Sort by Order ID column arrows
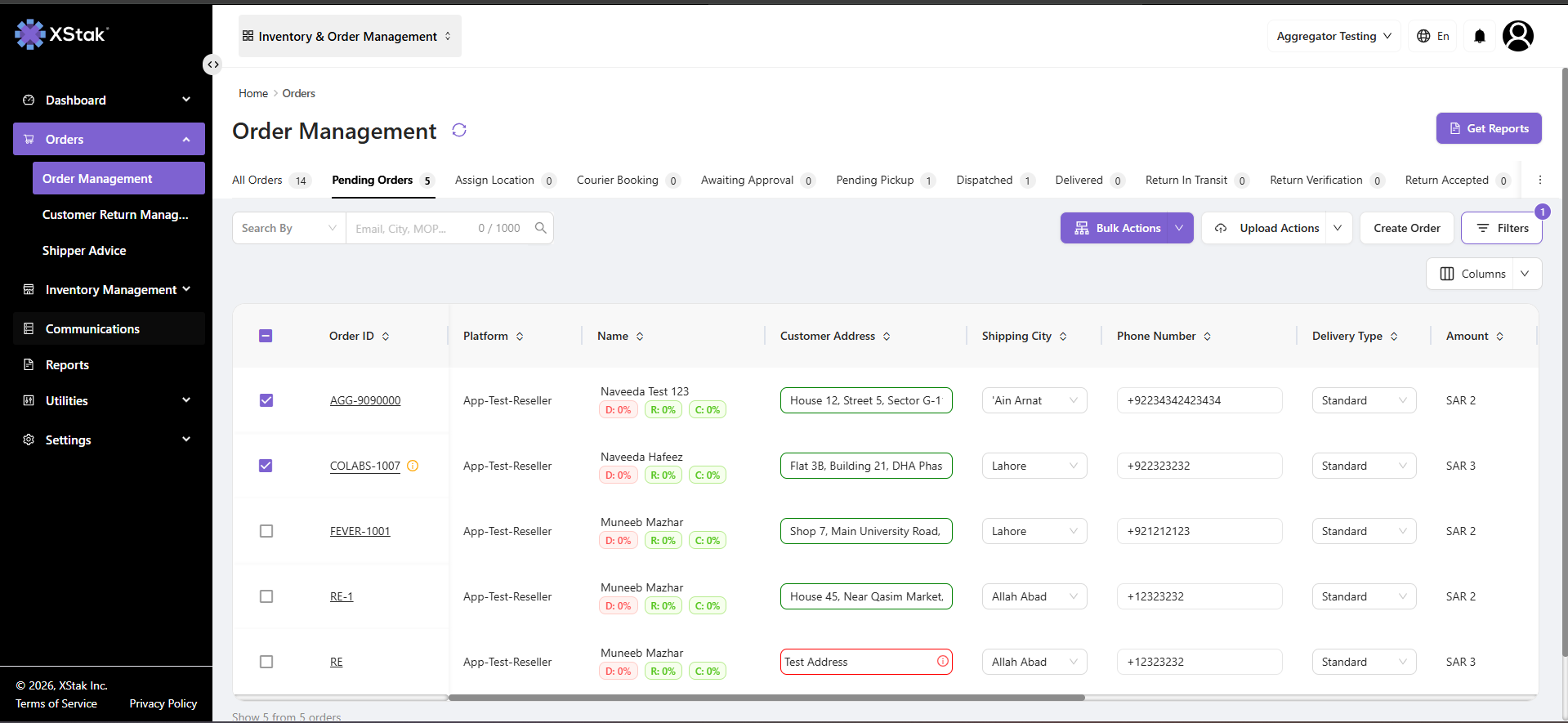Viewport: 1568px width, 723px height. [386, 337]
